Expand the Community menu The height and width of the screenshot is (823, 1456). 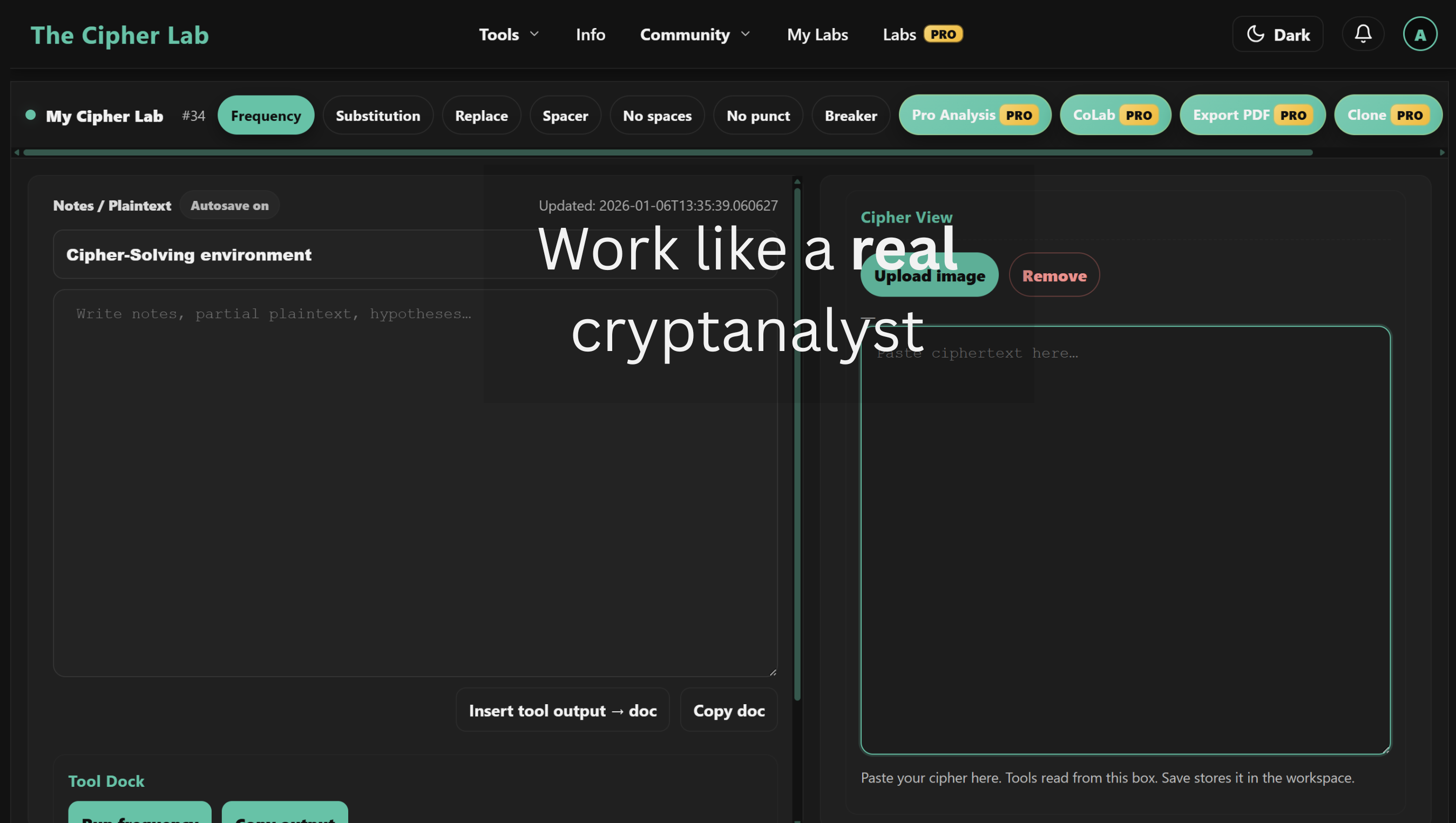(x=694, y=34)
